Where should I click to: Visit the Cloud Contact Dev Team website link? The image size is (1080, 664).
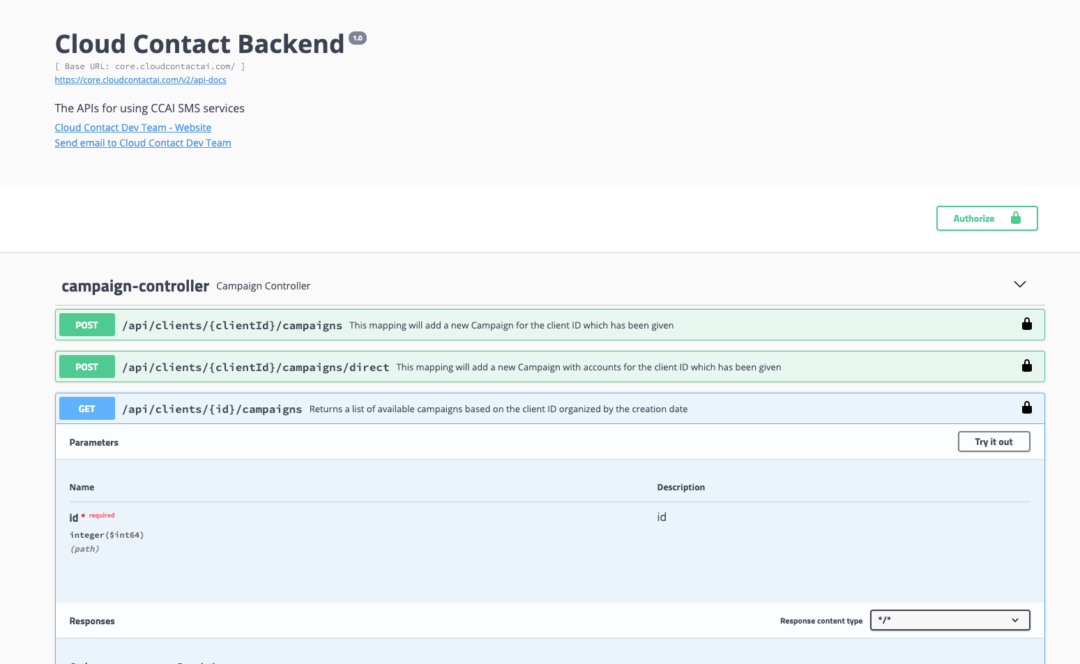click(x=132, y=127)
